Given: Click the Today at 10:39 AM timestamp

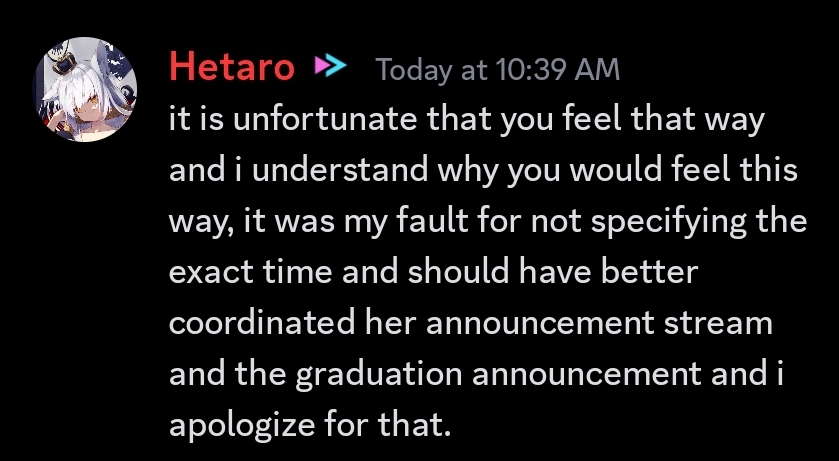Looking at the screenshot, I should pos(498,70).
